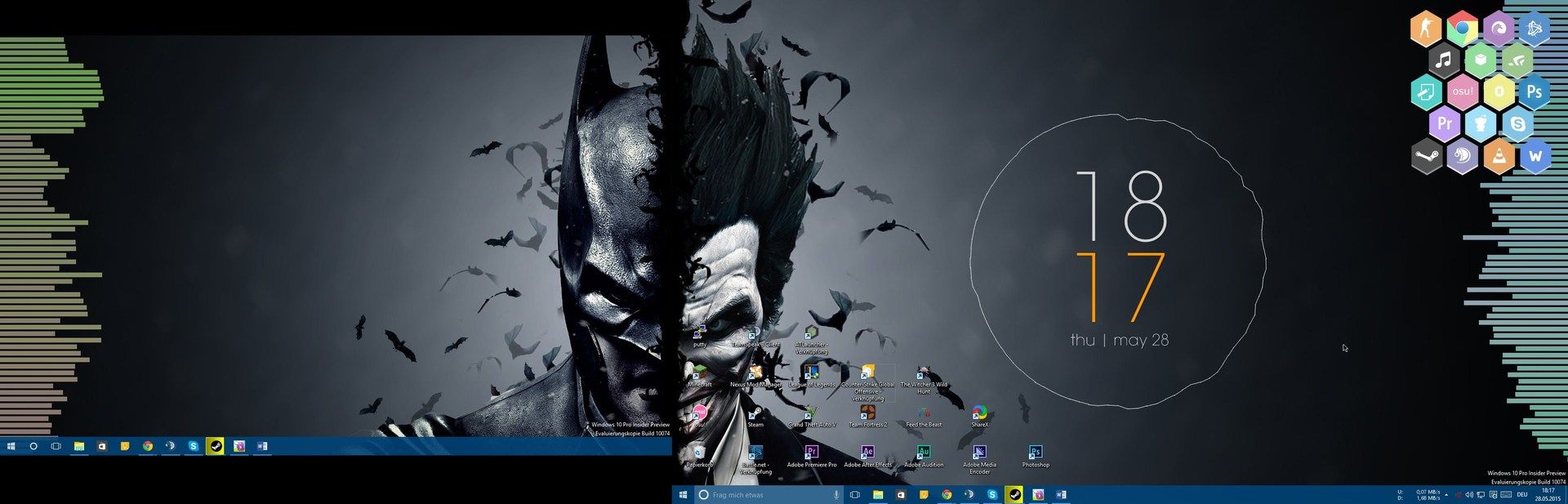Image resolution: width=1568 pixels, height=504 pixels.
Task: Open the Papierkorb recycle bin
Action: tap(699, 453)
